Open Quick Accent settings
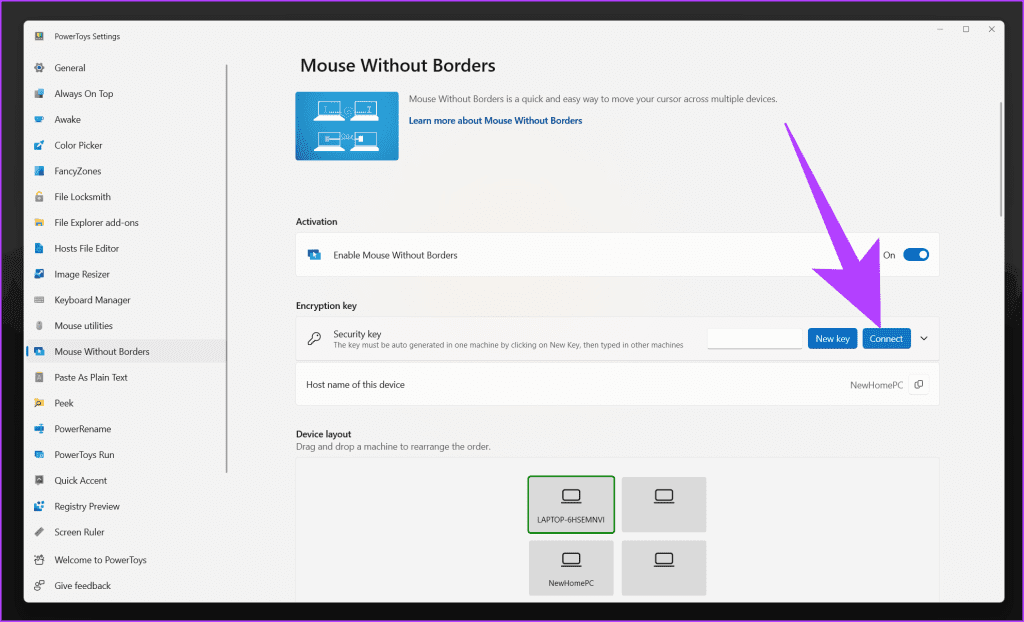 click(x=127, y=481)
